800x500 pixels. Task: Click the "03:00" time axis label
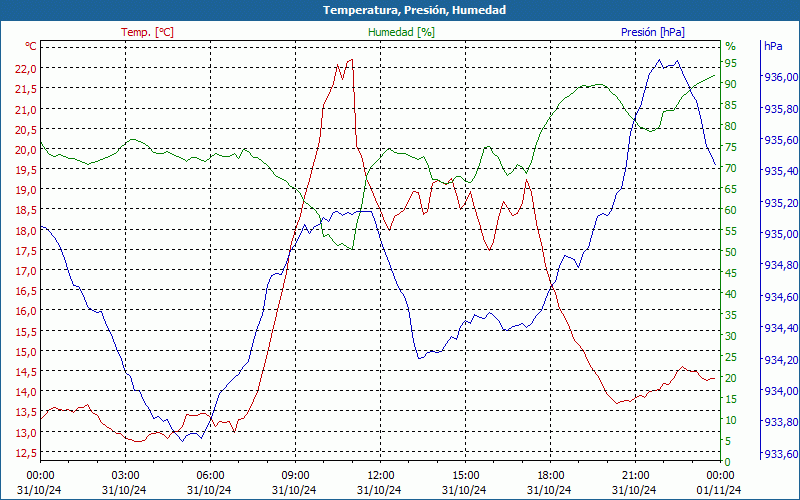click(x=125, y=476)
